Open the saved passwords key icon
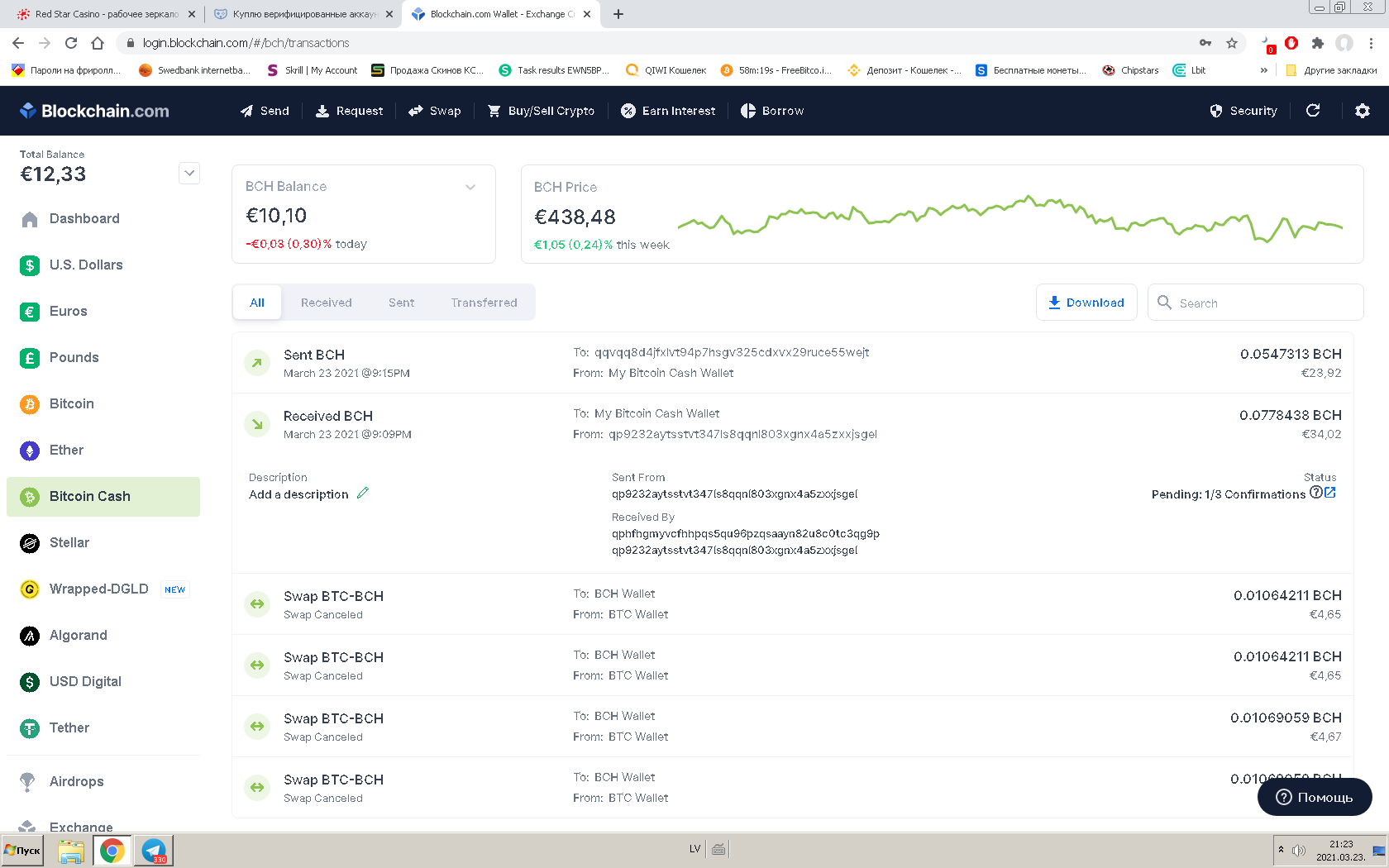The width and height of the screenshot is (1389, 868). tap(1205, 43)
